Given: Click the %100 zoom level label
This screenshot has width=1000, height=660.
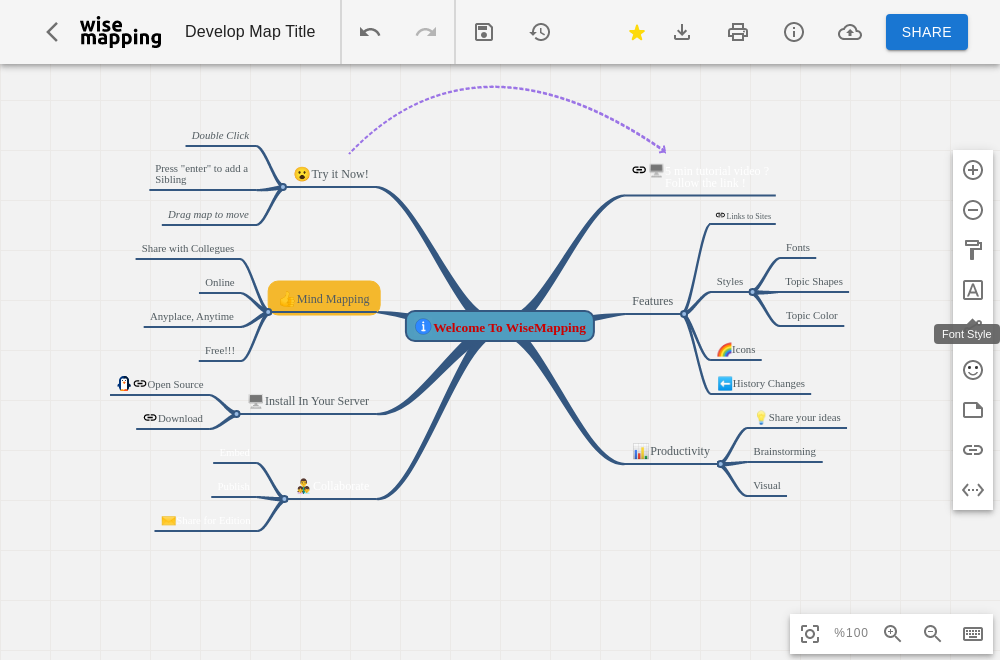Looking at the screenshot, I should 851,633.
